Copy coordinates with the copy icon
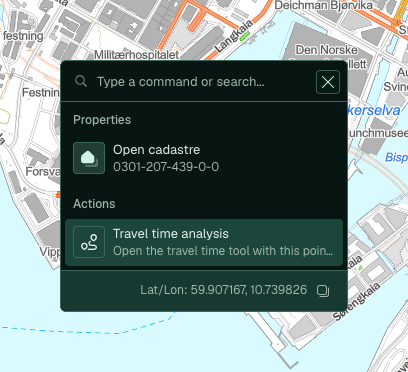Screen dimensions: 408x372 323,291
